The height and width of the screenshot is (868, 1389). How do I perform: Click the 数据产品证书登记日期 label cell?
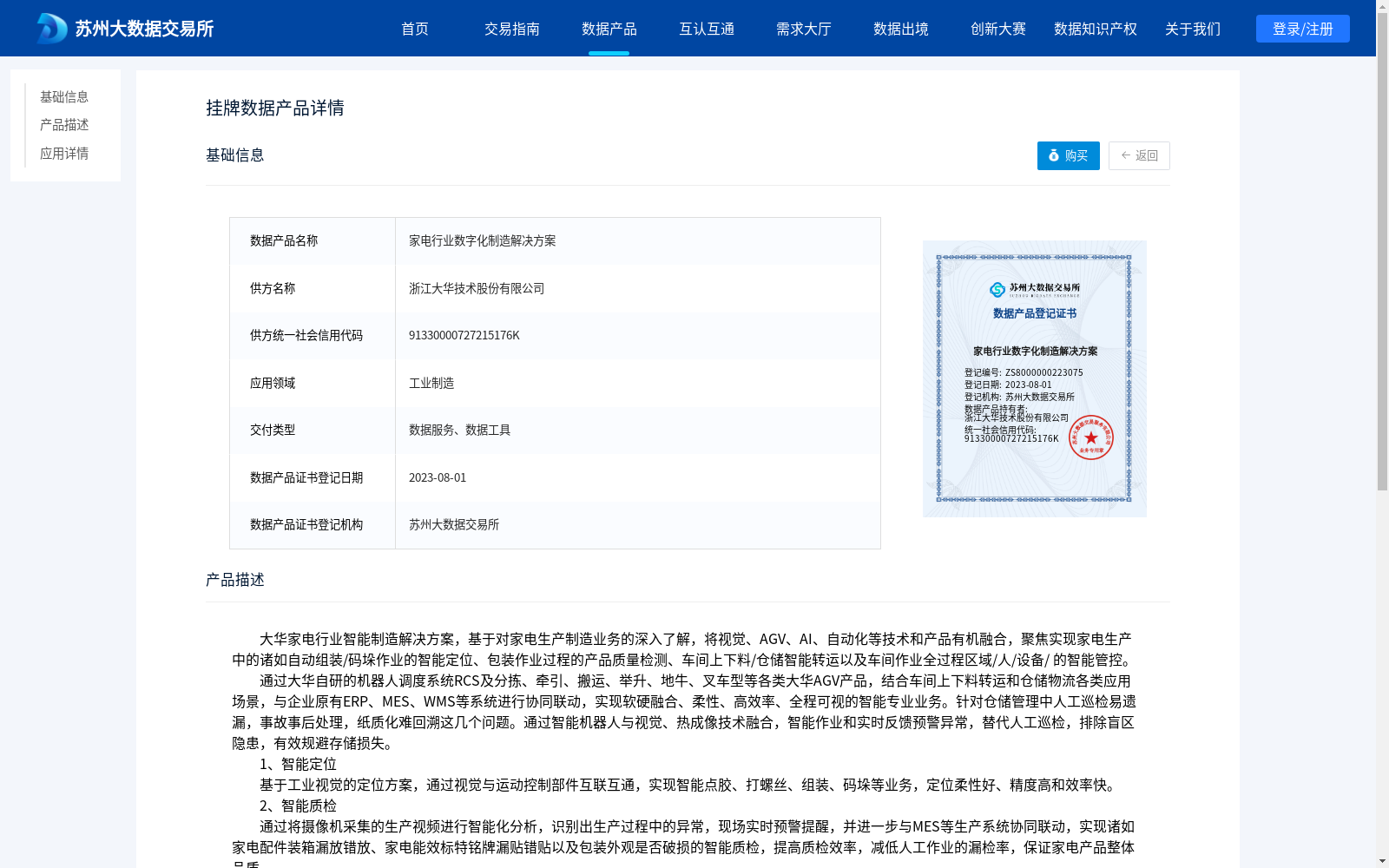pyautogui.click(x=313, y=477)
